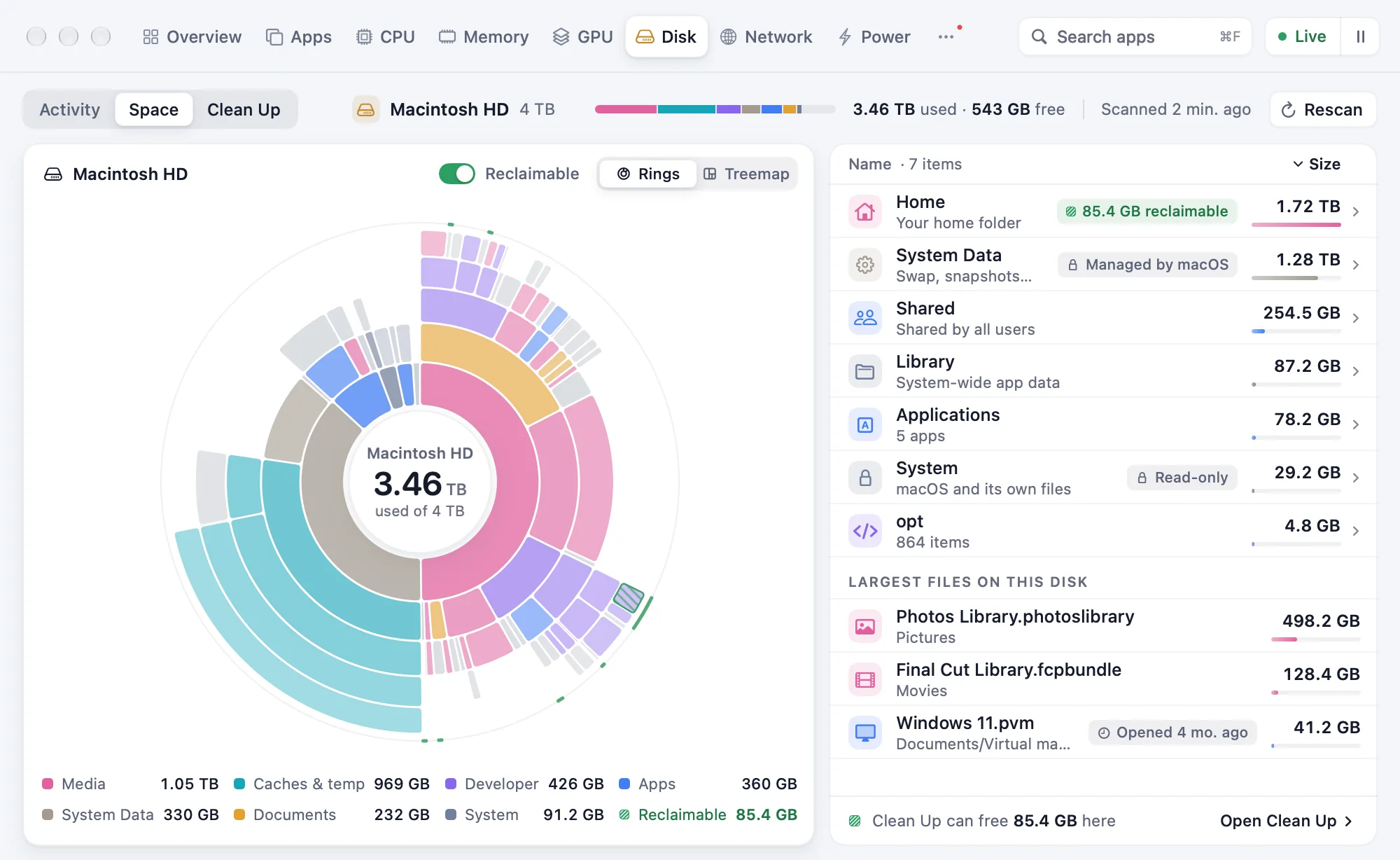
Task: Click the Apps legend swatch
Action: 624,784
